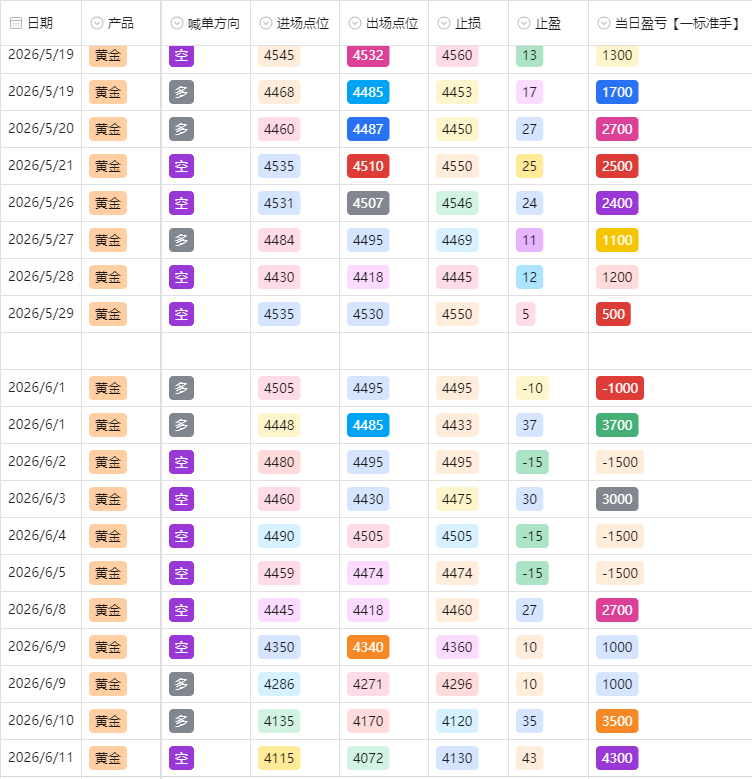Click the 4115 entry price on 2026/6/11
Image resolution: width=752 pixels, height=779 pixels.
(279, 758)
